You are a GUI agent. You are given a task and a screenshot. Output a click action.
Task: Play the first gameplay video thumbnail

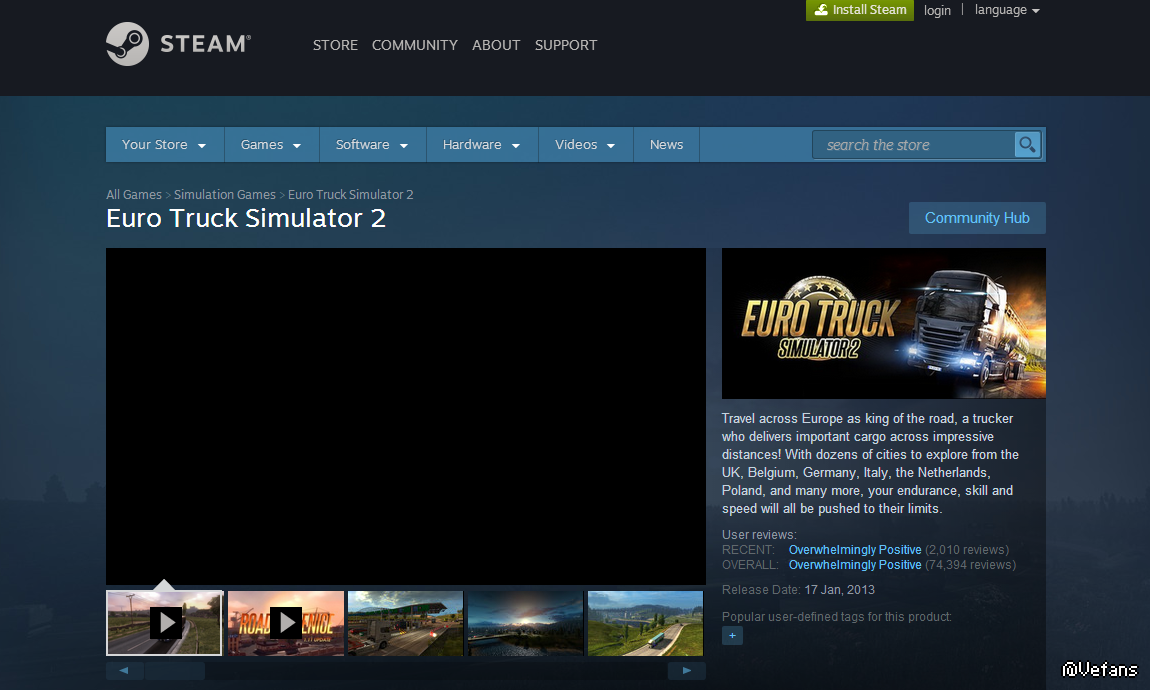(164, 623)
